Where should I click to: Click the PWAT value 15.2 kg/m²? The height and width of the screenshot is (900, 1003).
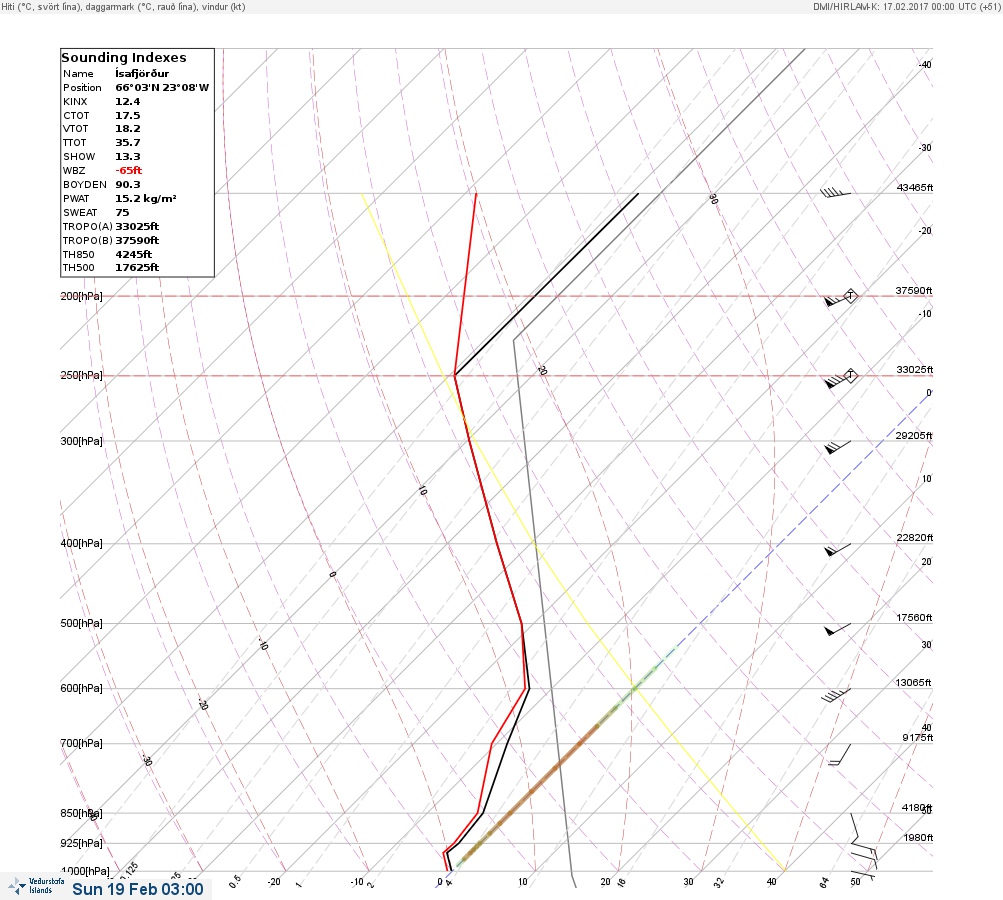pyautogui.click(x=146, y=198)
